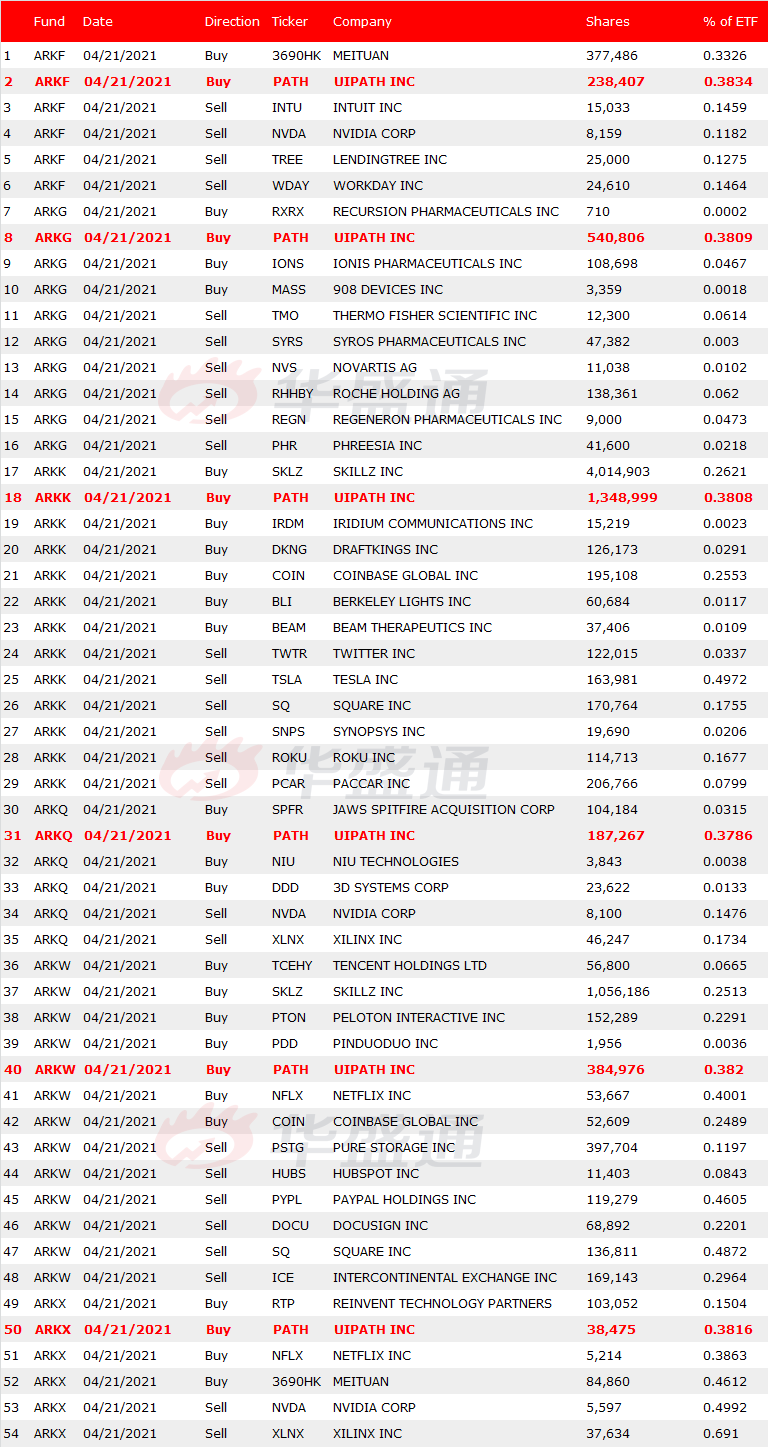Click the 8,100 shares value
Screen dimensions: 768x1447
604,913
